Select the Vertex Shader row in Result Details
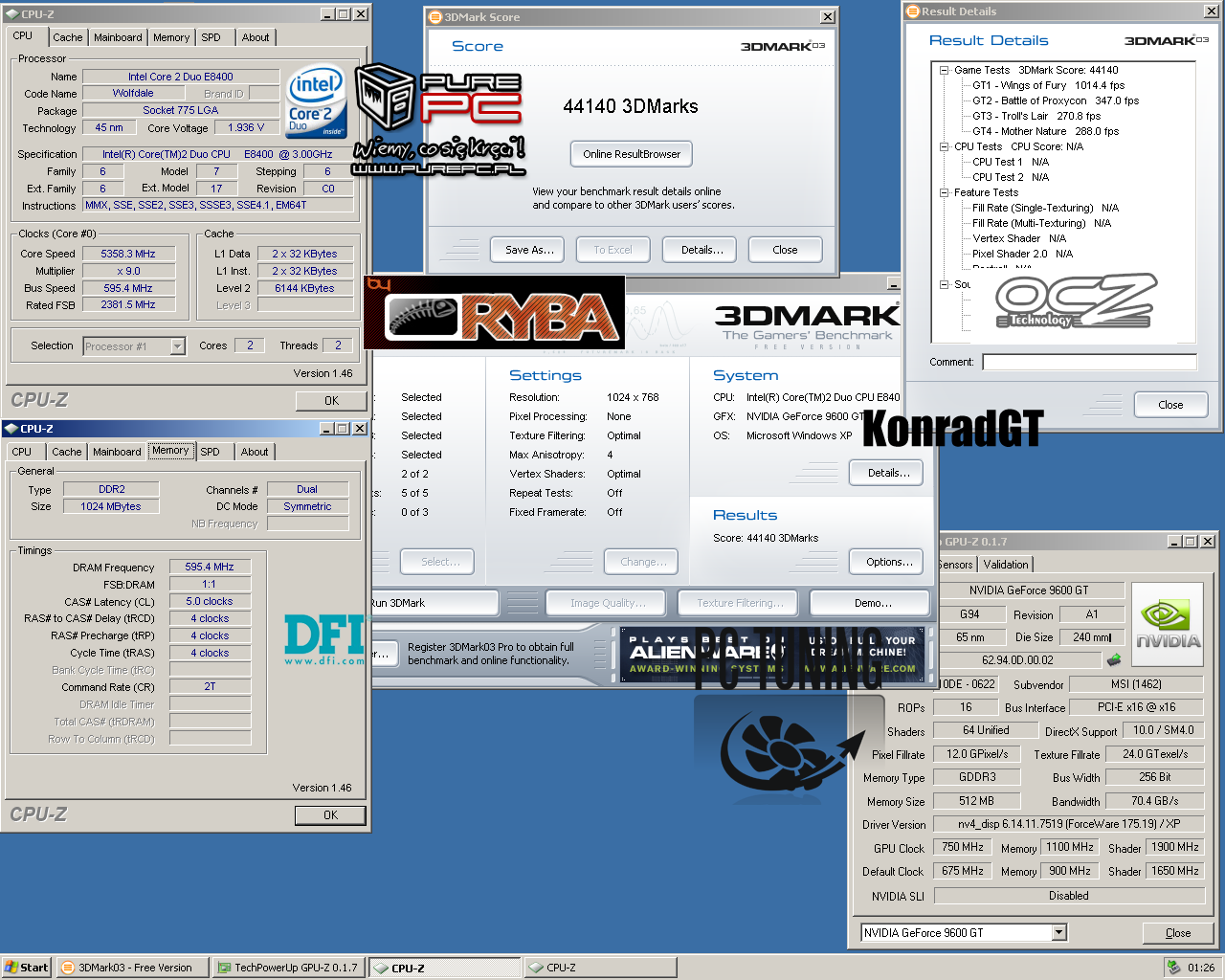Screen dimensions: 1225x980 (x=1019, y=238)
